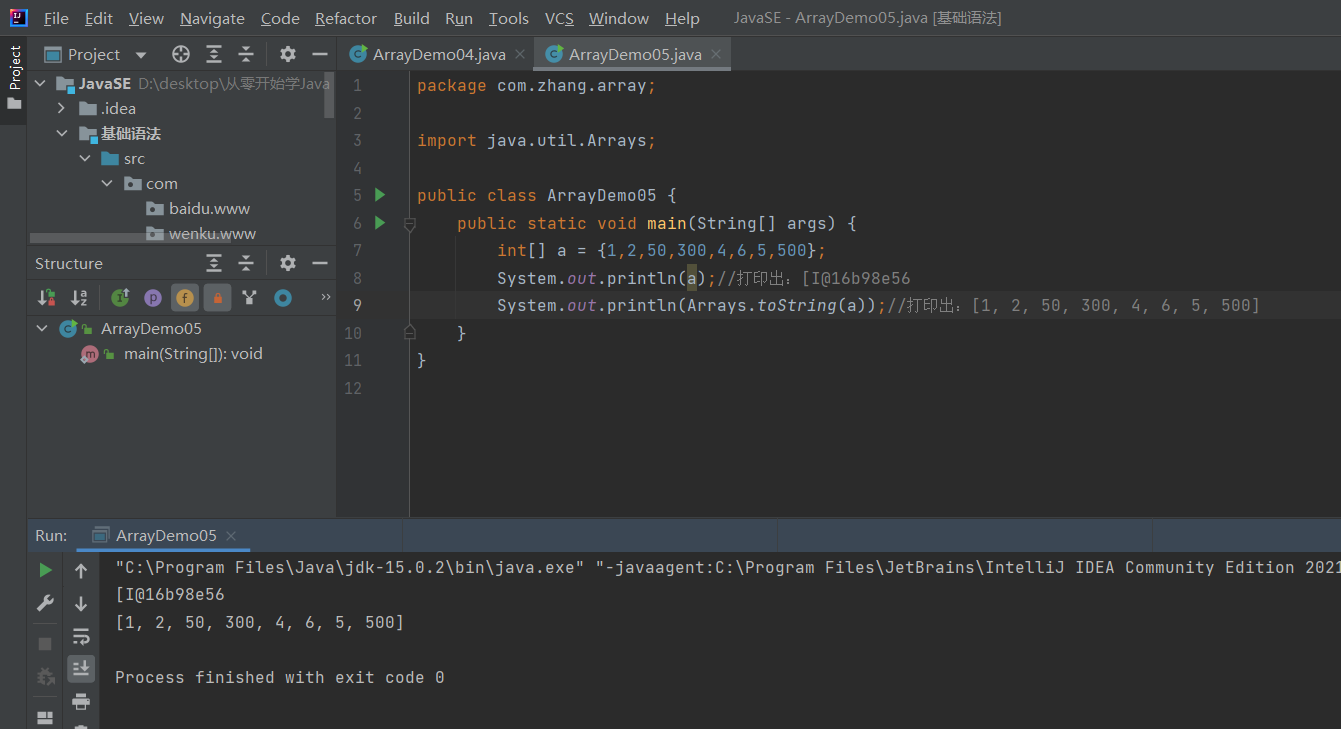Image resolution: width=1341 pixels, height=729 pixels.
Task: Expand the .idea folder
Action: click(62, 109)
